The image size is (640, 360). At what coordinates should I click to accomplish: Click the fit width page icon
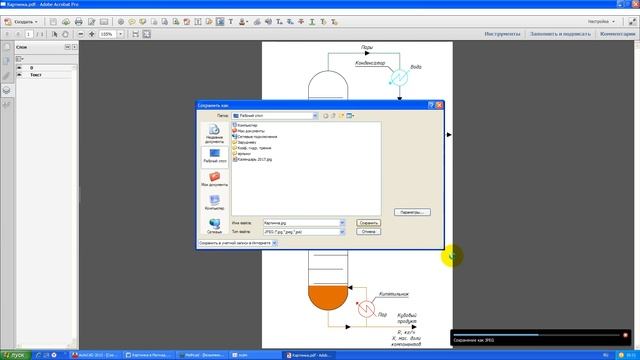tap(136, 34)
